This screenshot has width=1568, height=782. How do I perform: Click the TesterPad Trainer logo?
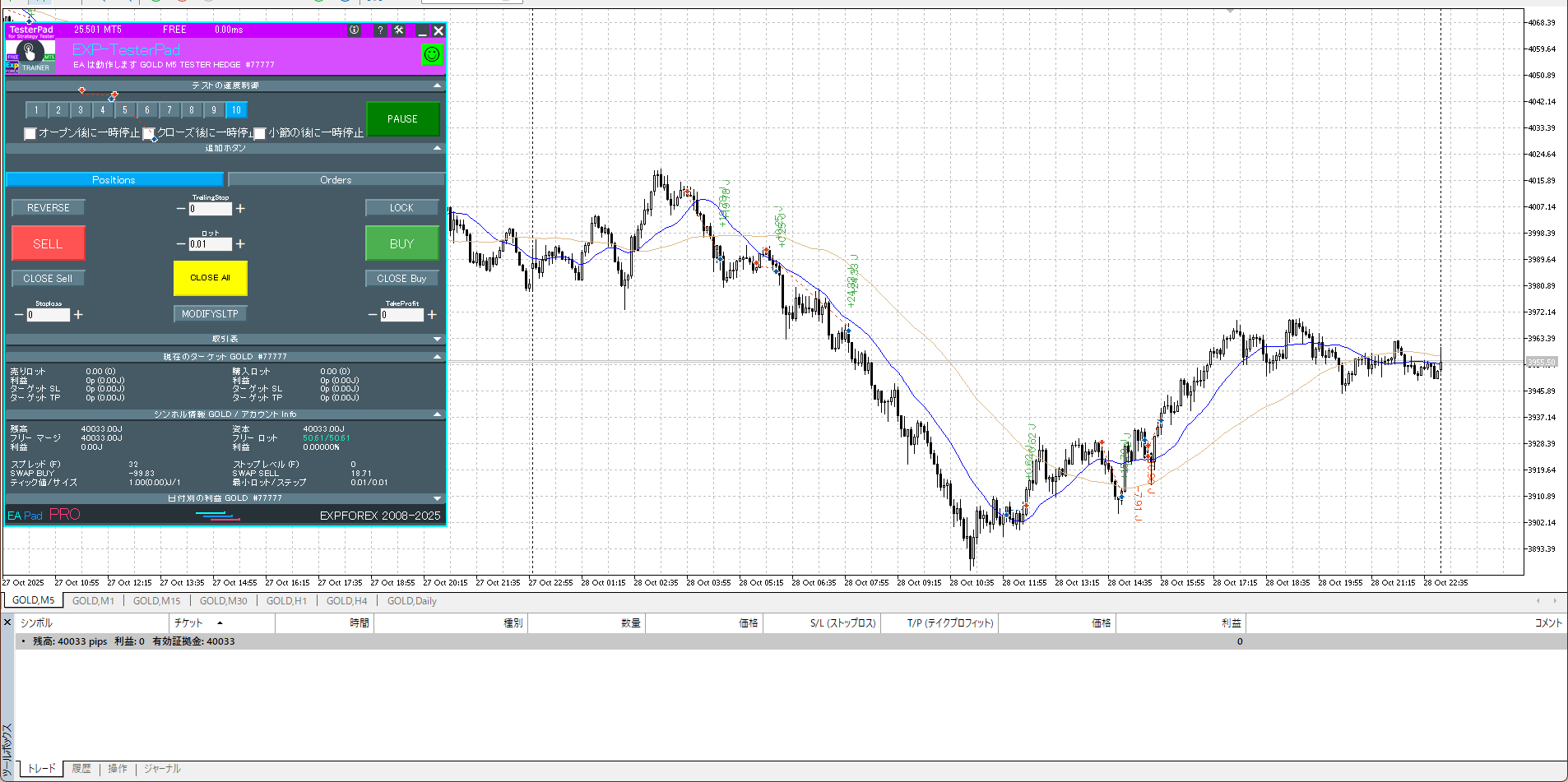pyautogui.click(x=30, y=56)
